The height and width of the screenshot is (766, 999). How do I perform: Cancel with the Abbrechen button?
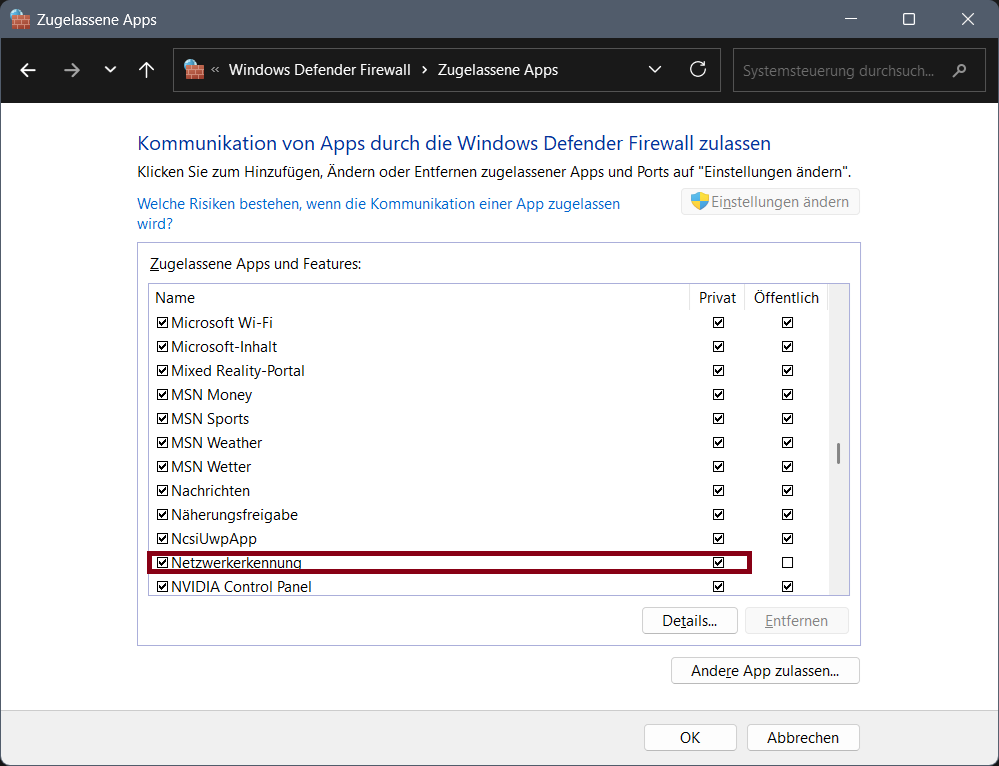click(x=803, y=737)
